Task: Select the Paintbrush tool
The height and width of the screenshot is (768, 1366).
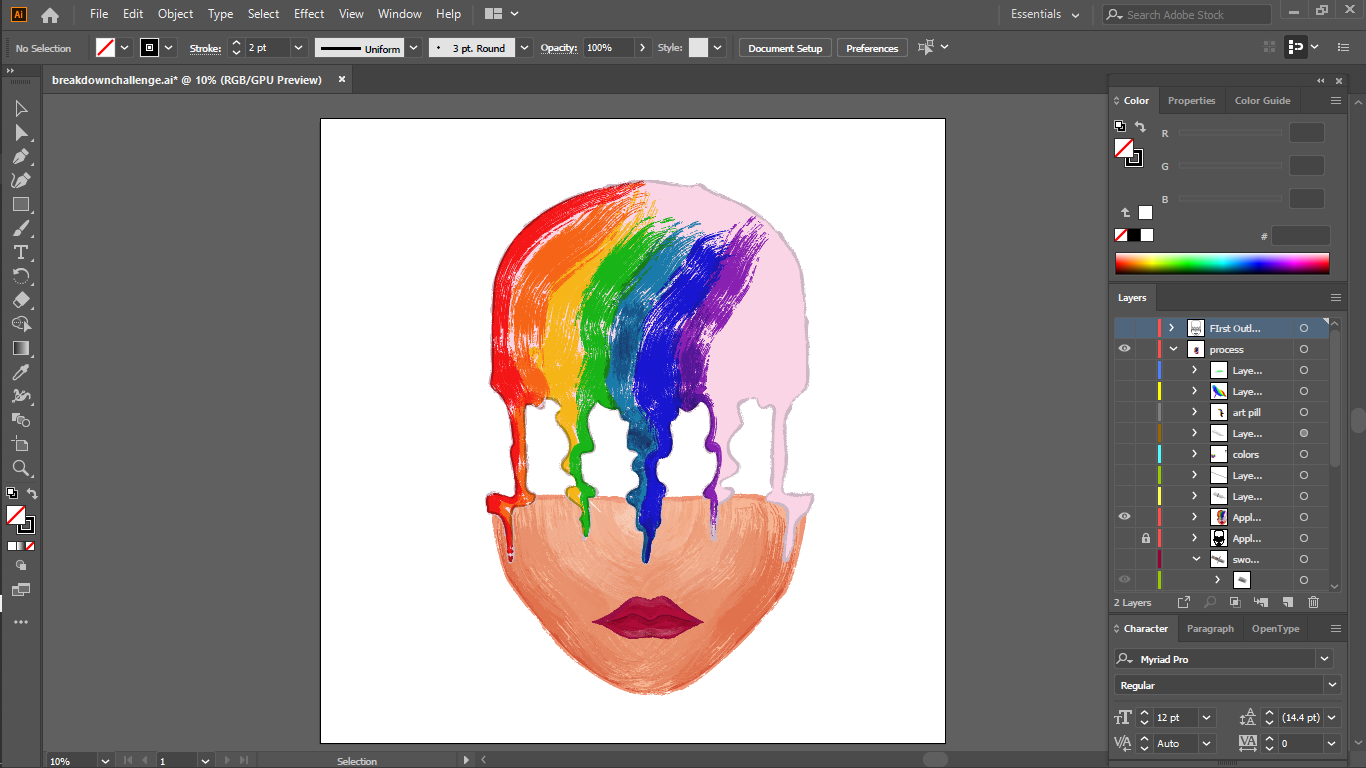Action: click(x=21, y=228)
